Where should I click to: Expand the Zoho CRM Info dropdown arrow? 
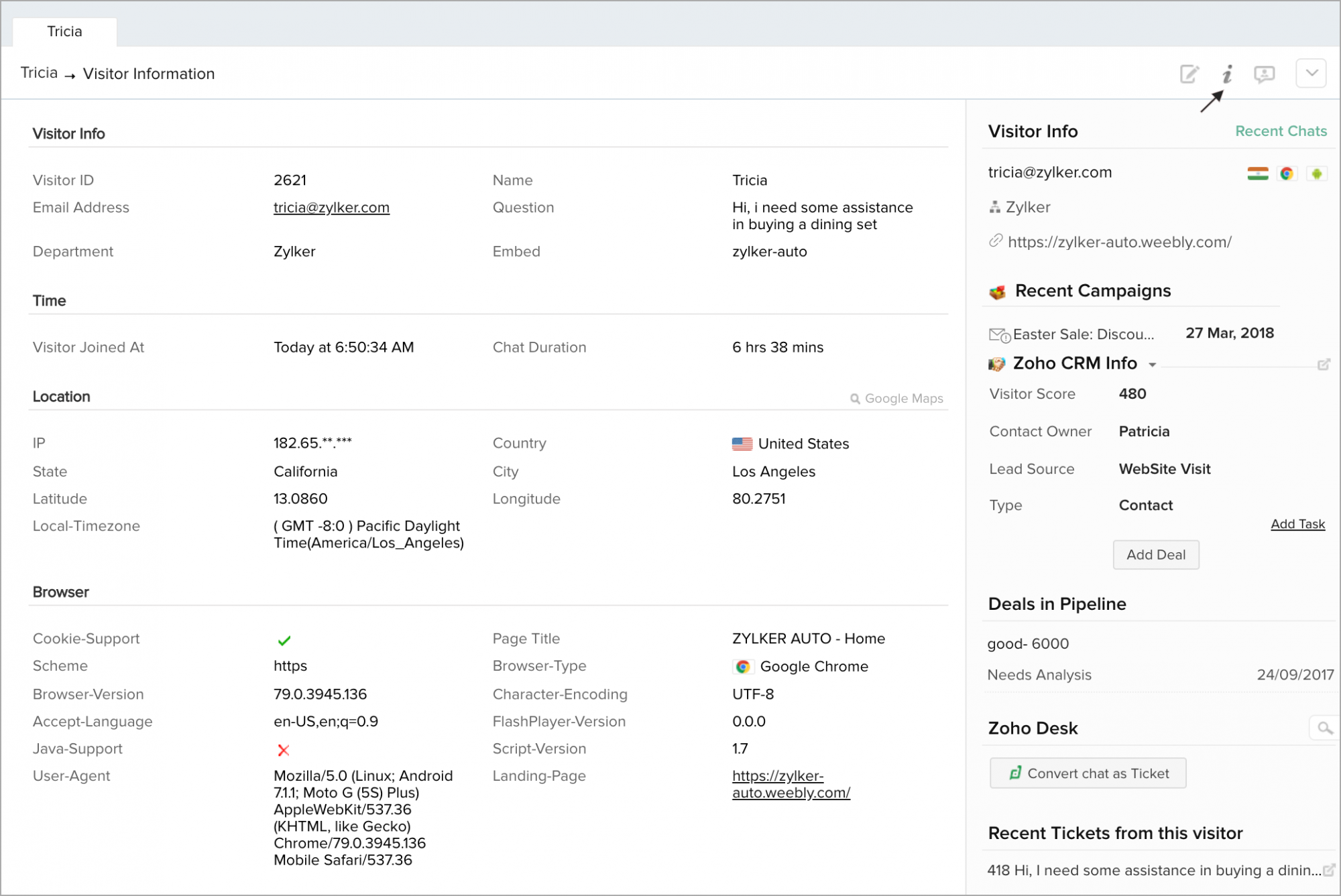1152,365
